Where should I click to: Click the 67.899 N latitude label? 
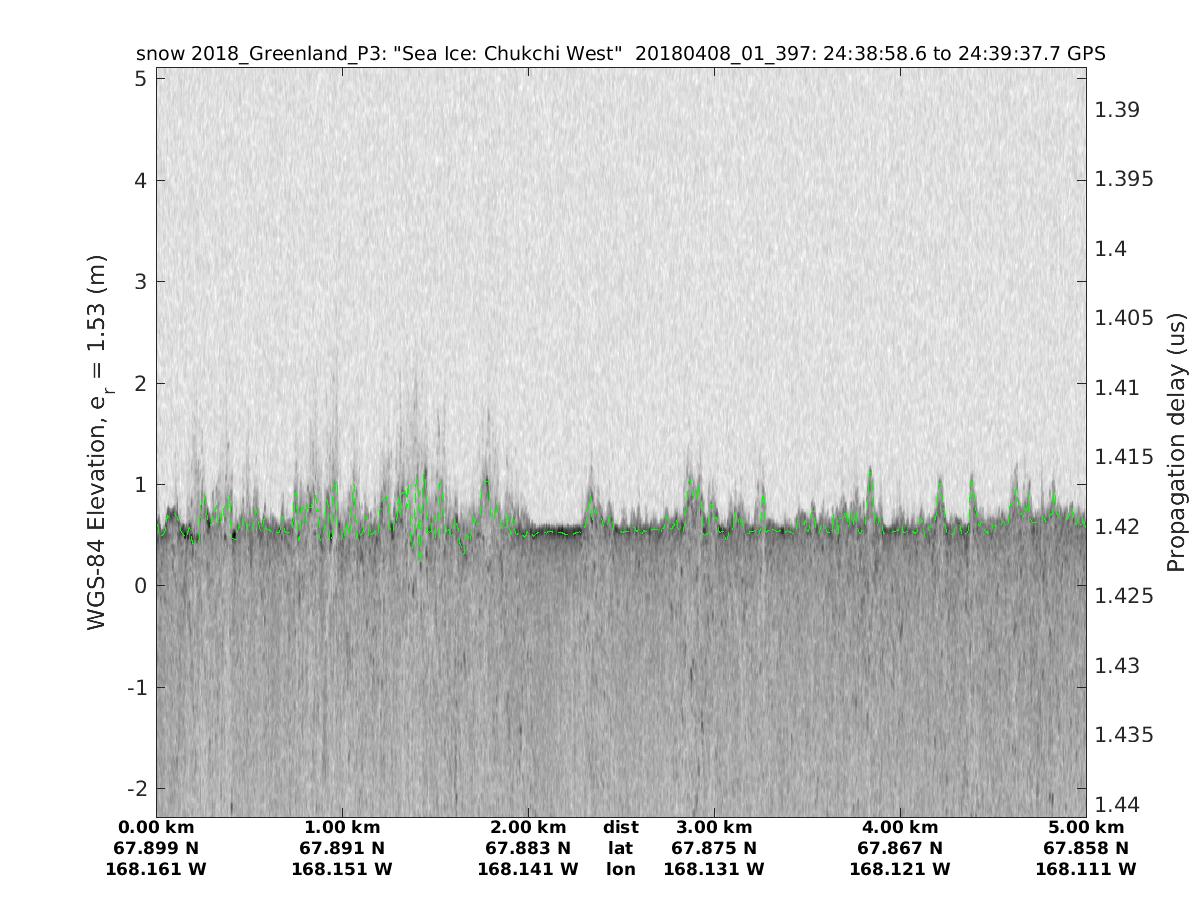[156, 849]
